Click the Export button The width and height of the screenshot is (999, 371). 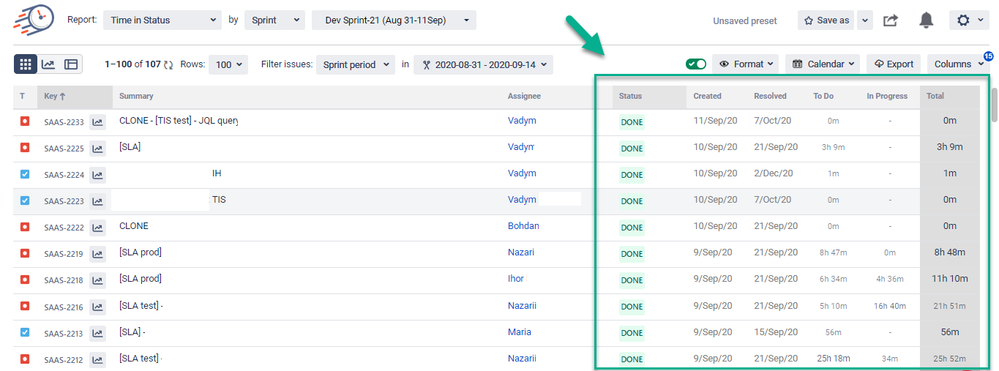(x=893, y=64)
